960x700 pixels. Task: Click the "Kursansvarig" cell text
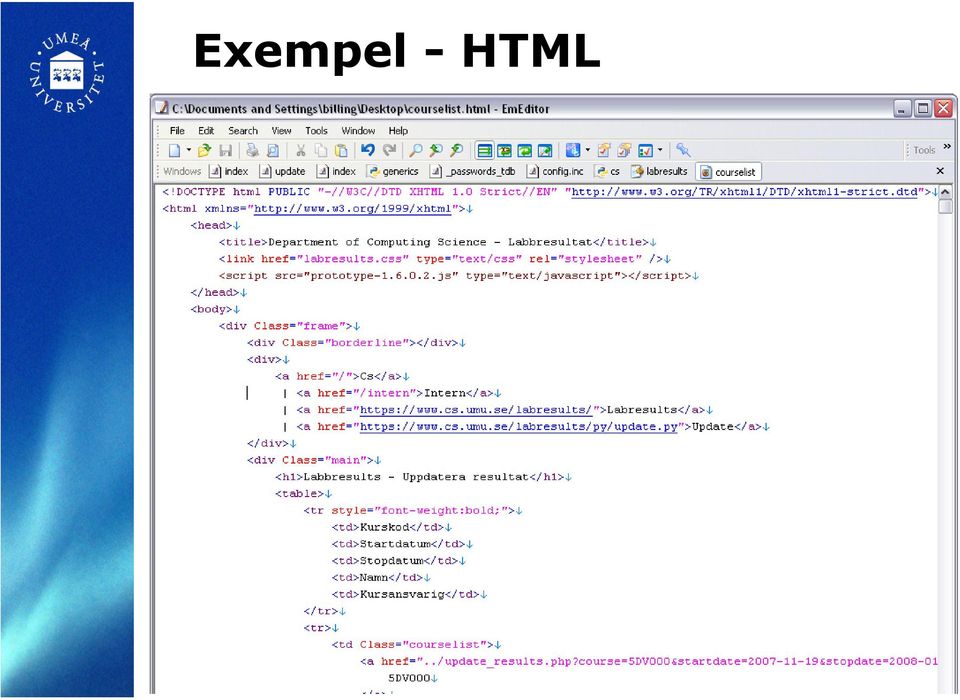click(x=402, y=594)
